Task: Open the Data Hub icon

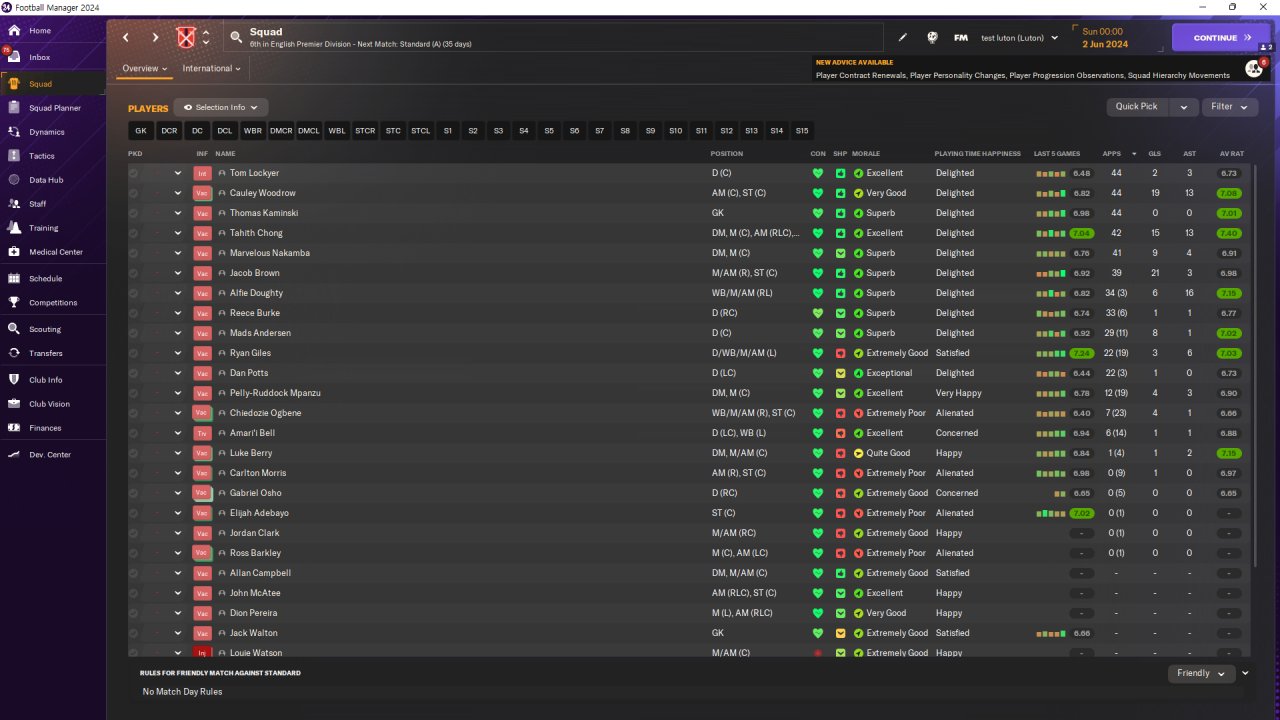Action: point(14,179)
